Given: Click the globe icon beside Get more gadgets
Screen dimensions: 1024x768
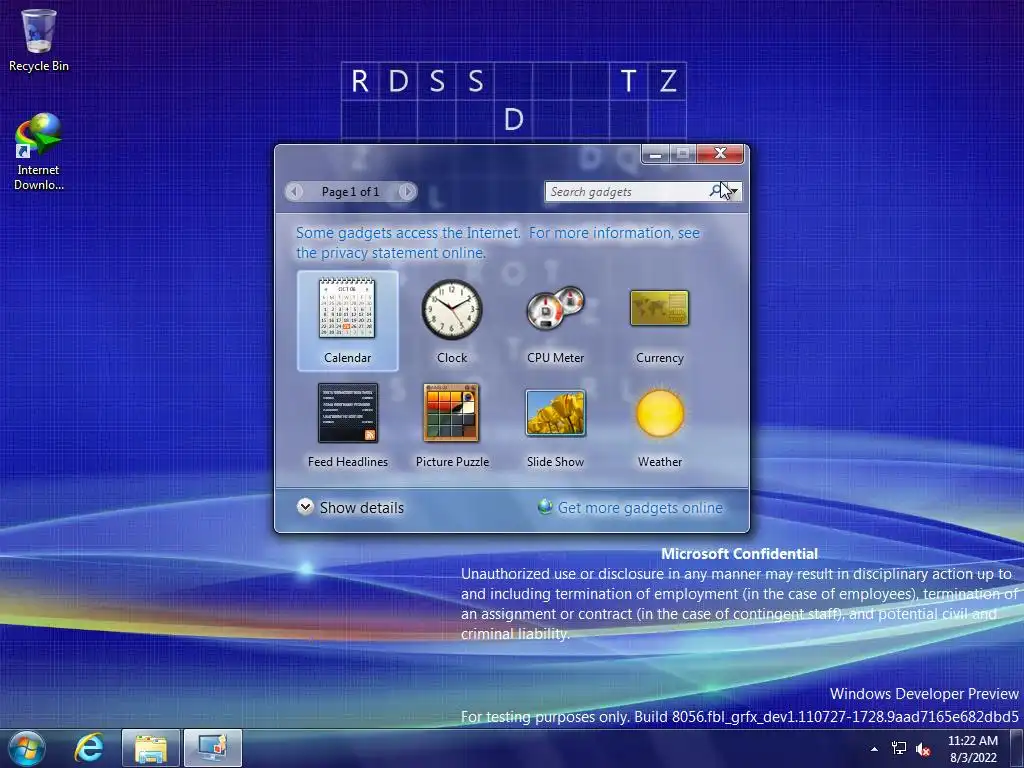Looking at the screenshot, I should coord(545,507).
